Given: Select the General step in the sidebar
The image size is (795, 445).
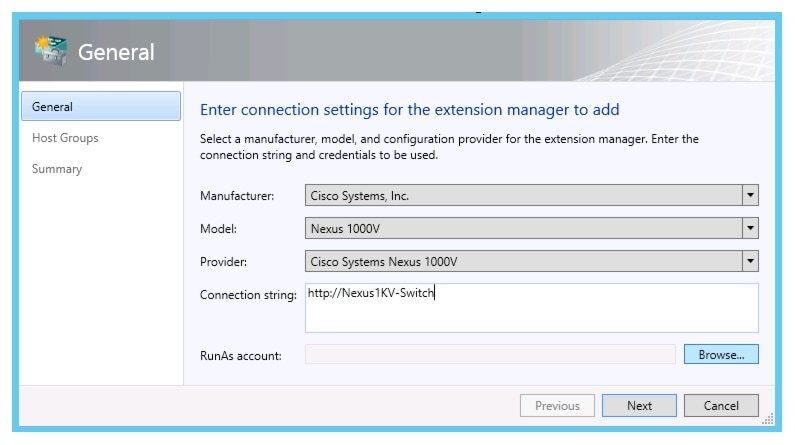Looking at the screenshot, I should pyautogui.click(x=100, y=107).
